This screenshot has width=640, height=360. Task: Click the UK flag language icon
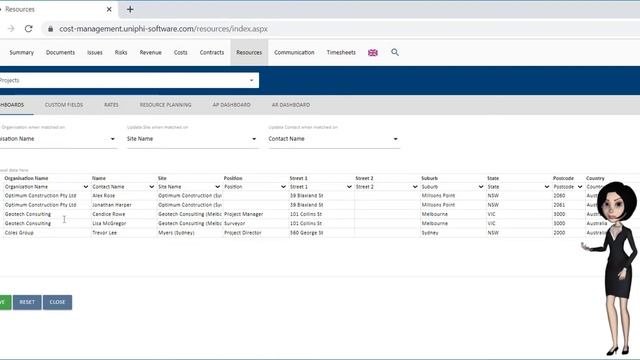click(373, 53)
